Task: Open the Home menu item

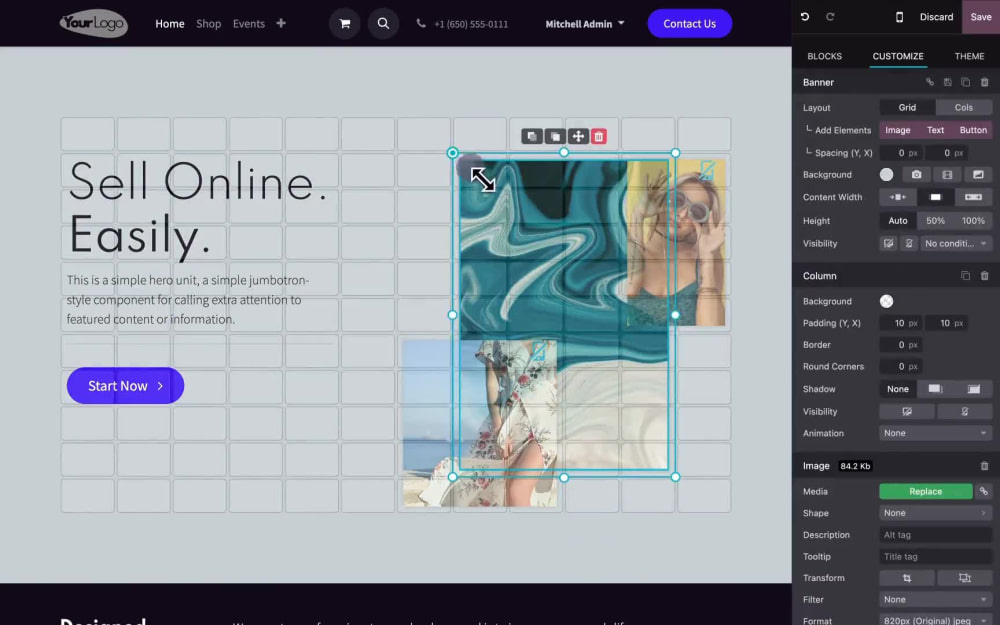Action: (170, 24)
